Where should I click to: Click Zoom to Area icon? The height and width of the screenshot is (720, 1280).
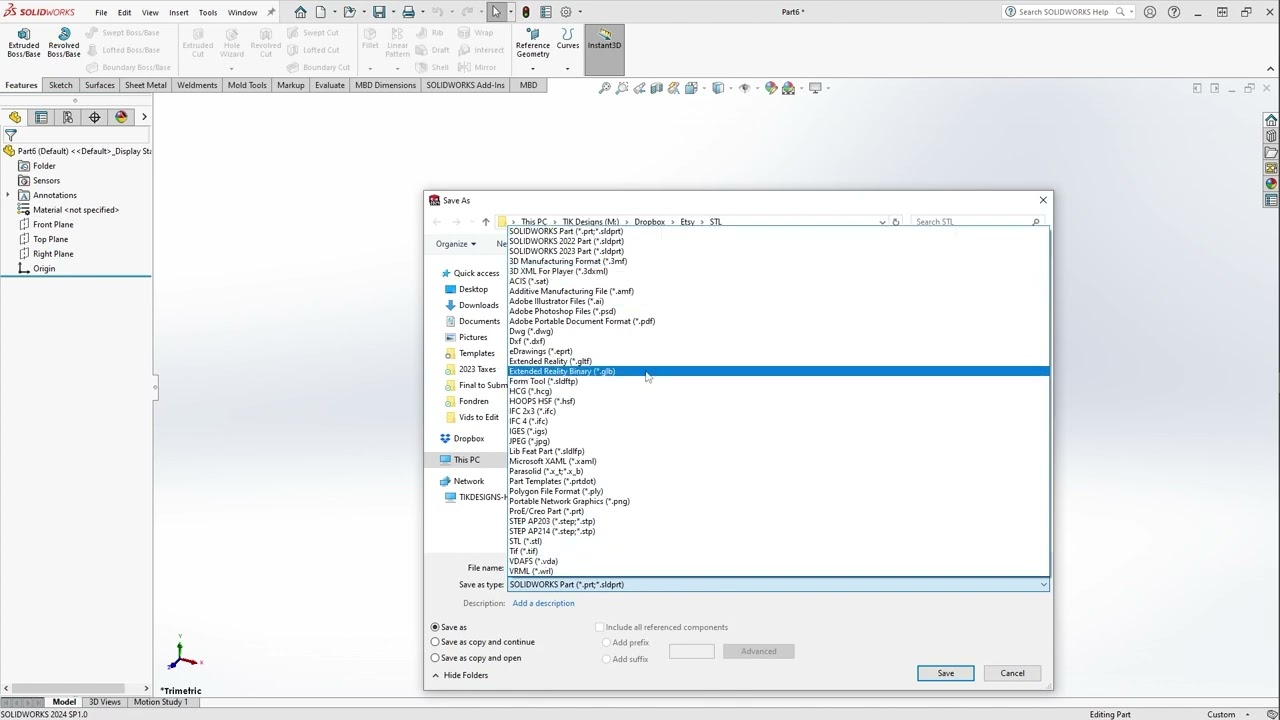(x=622, y=88)
